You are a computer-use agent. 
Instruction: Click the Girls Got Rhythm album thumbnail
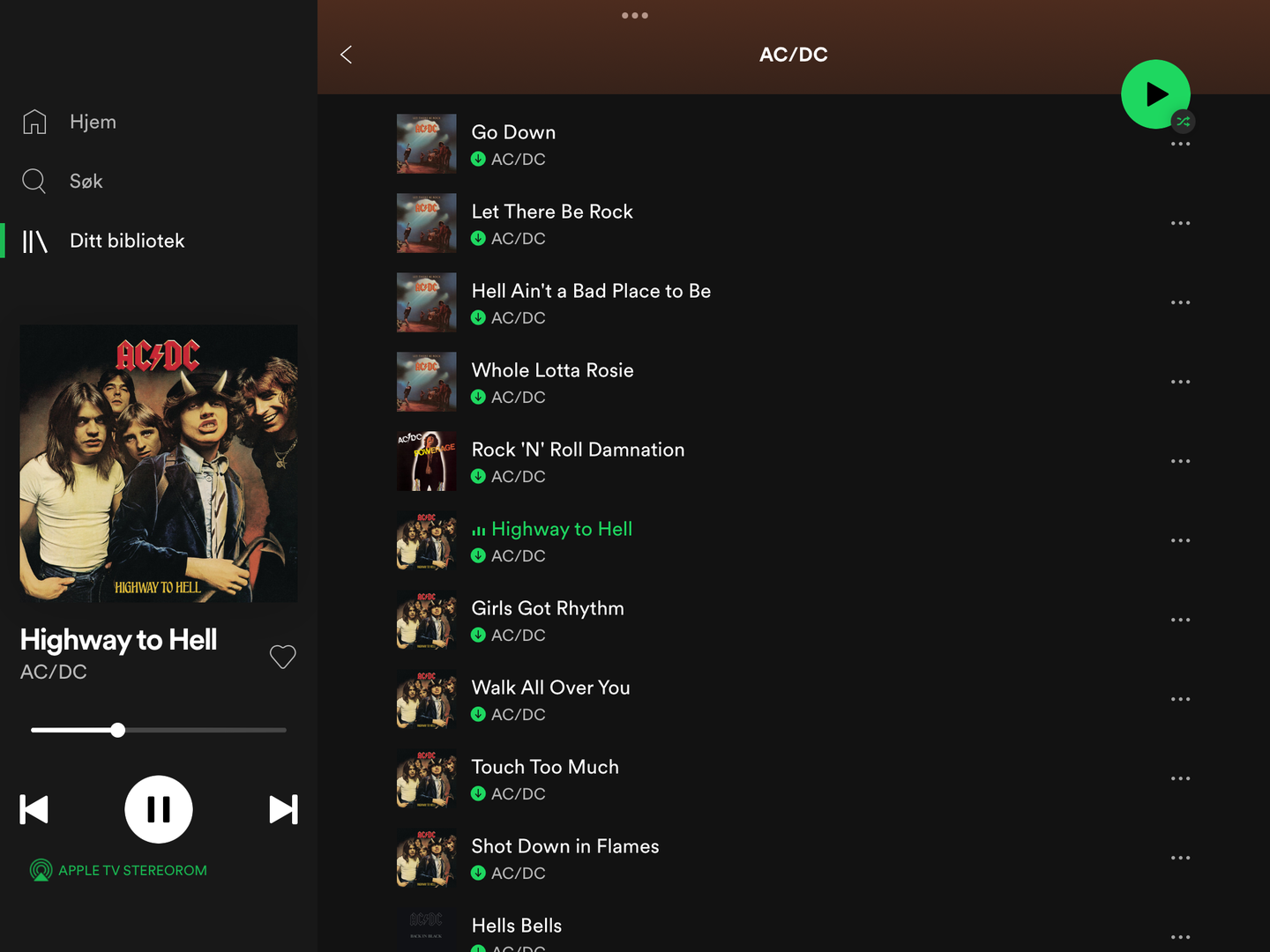[427, 620]
